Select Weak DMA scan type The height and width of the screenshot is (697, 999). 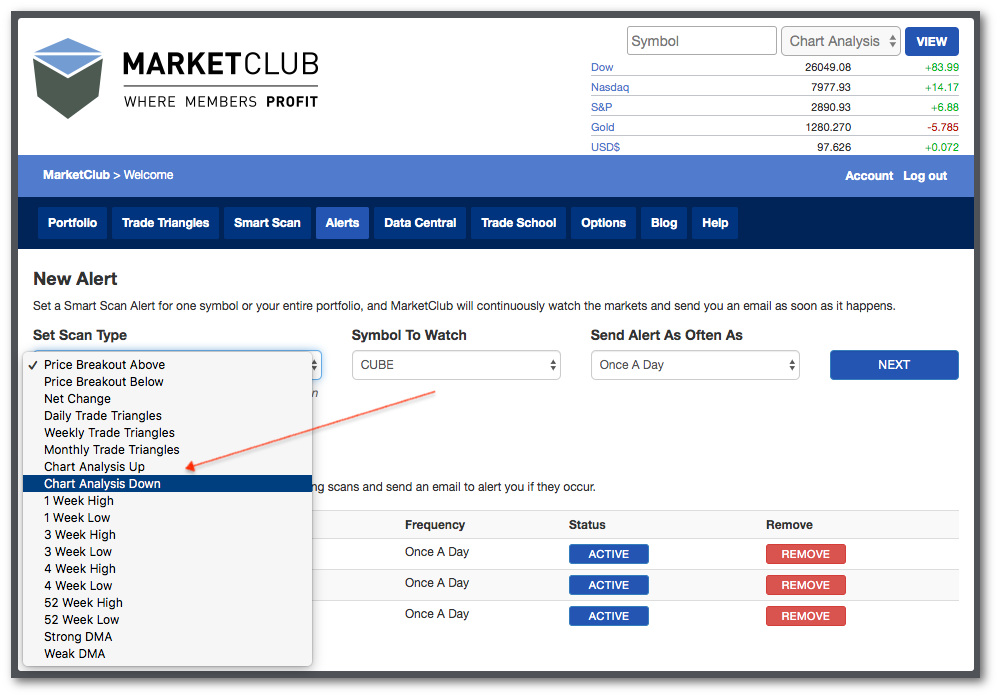(168, 654)
